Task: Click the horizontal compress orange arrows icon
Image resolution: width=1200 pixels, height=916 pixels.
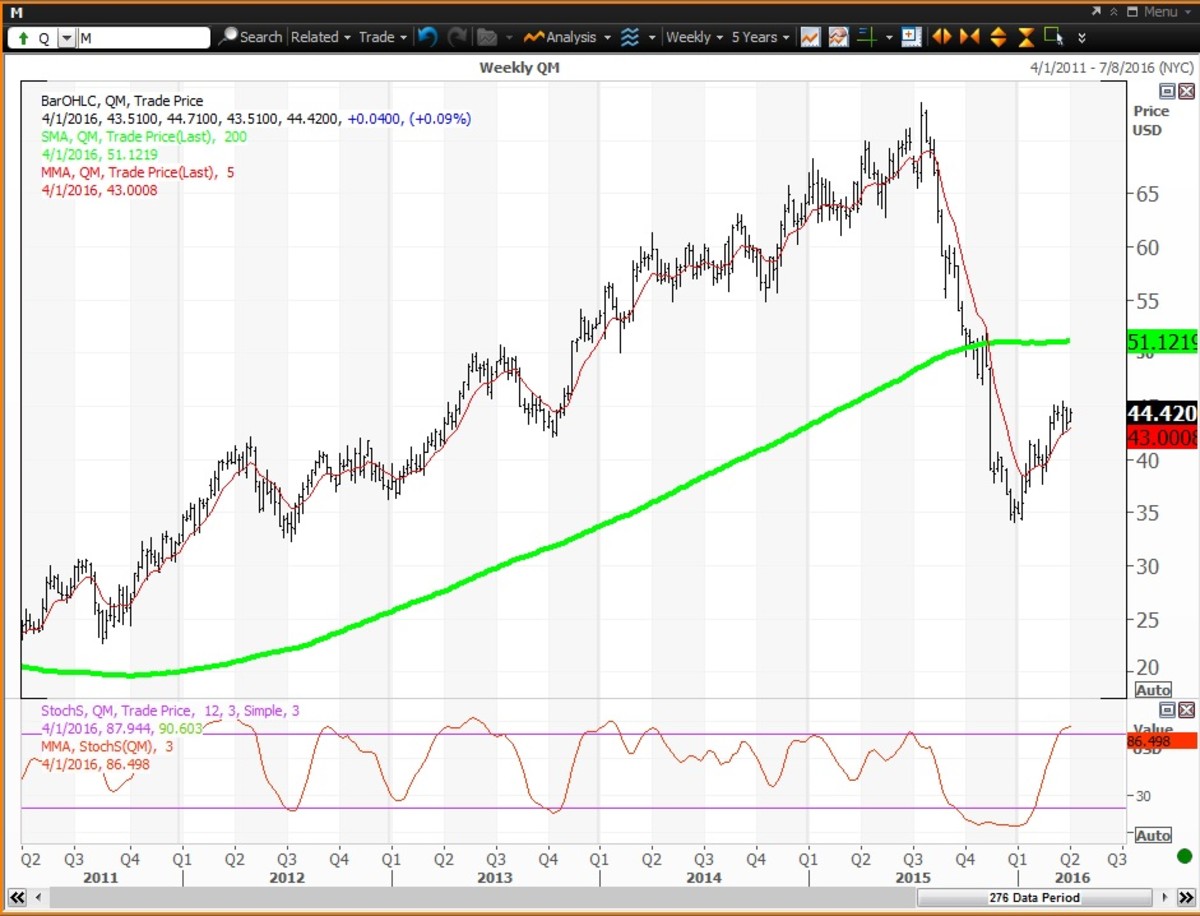Action: (x=969, y=37)
